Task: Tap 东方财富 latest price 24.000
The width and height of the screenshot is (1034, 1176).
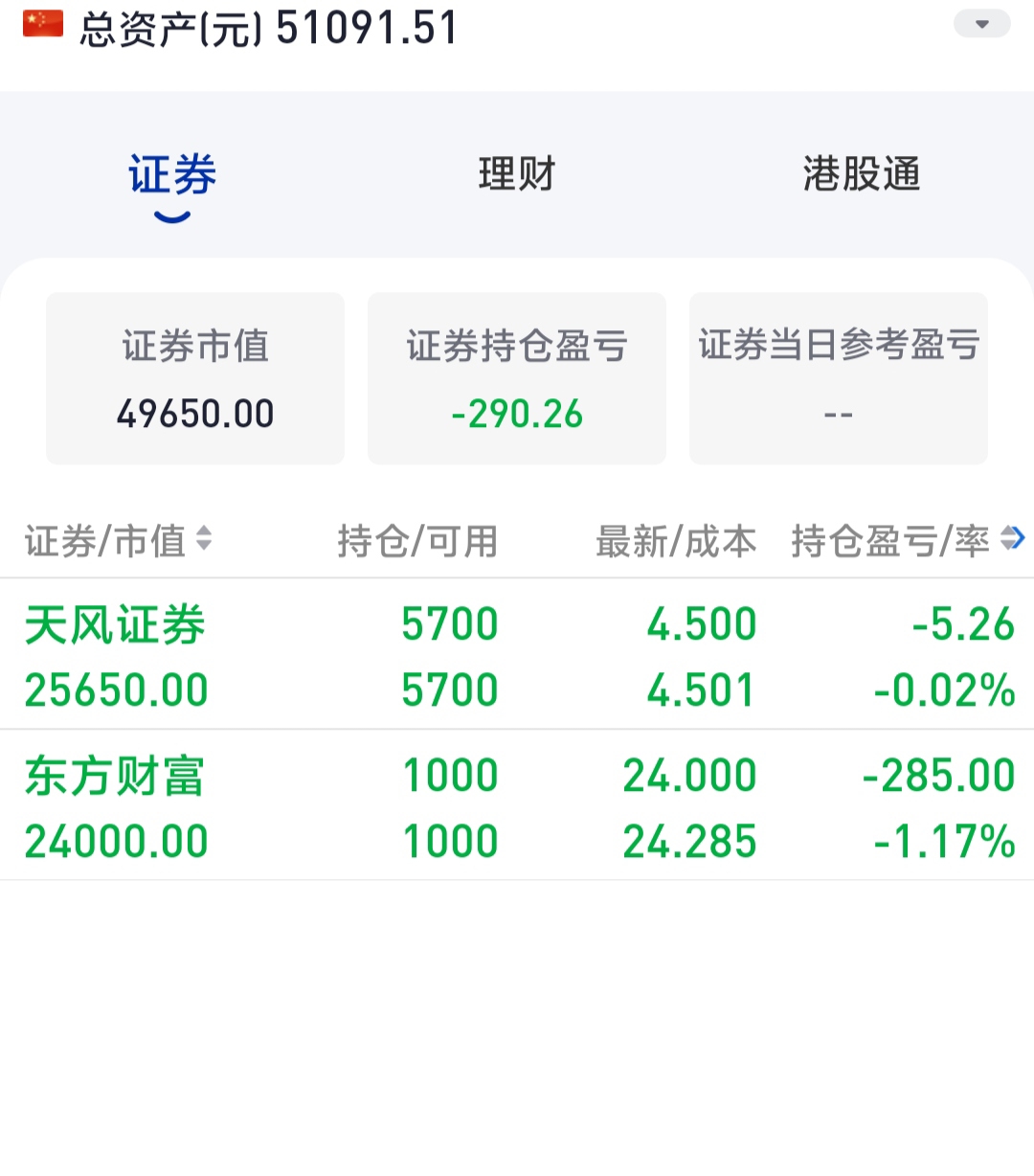Action: point(690,776)
